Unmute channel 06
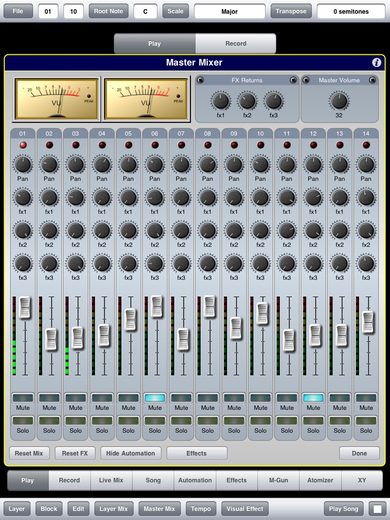Viewport: 390px width, 520px height. [x=155, y=398]
